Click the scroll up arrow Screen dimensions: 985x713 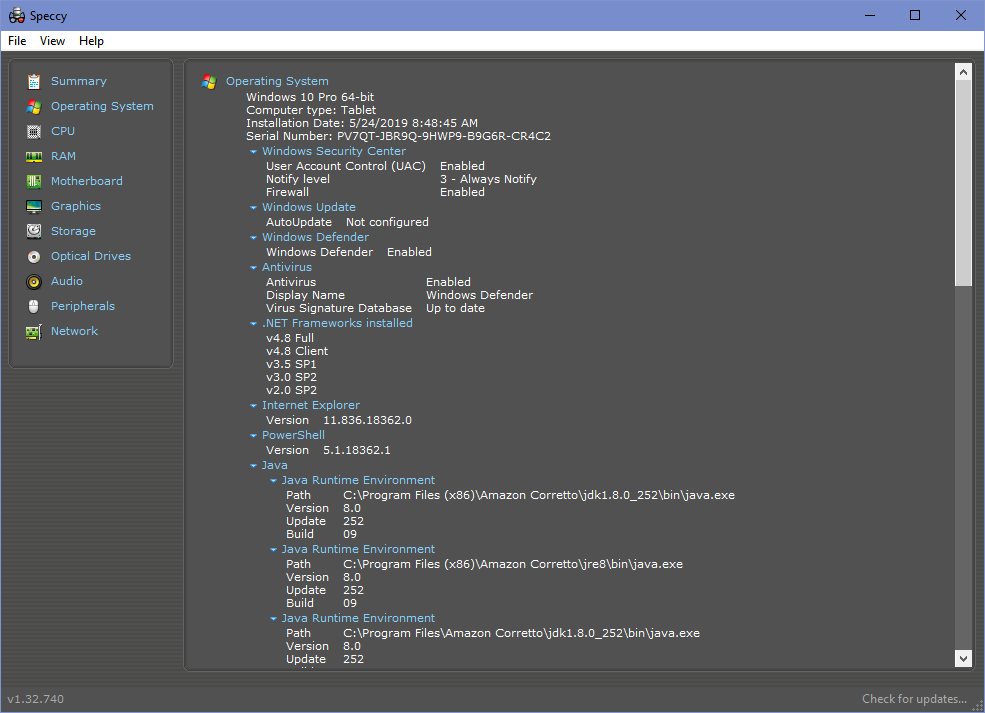tap(963, 72)
